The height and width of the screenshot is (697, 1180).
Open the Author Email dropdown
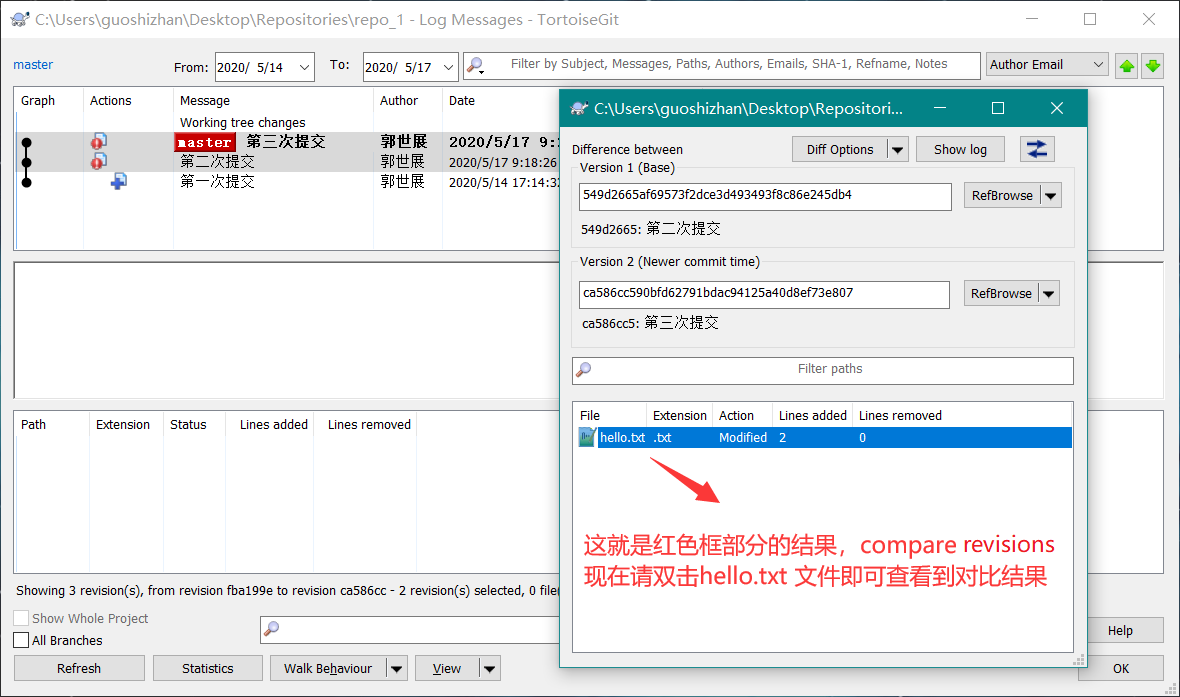click(1046, 65)
